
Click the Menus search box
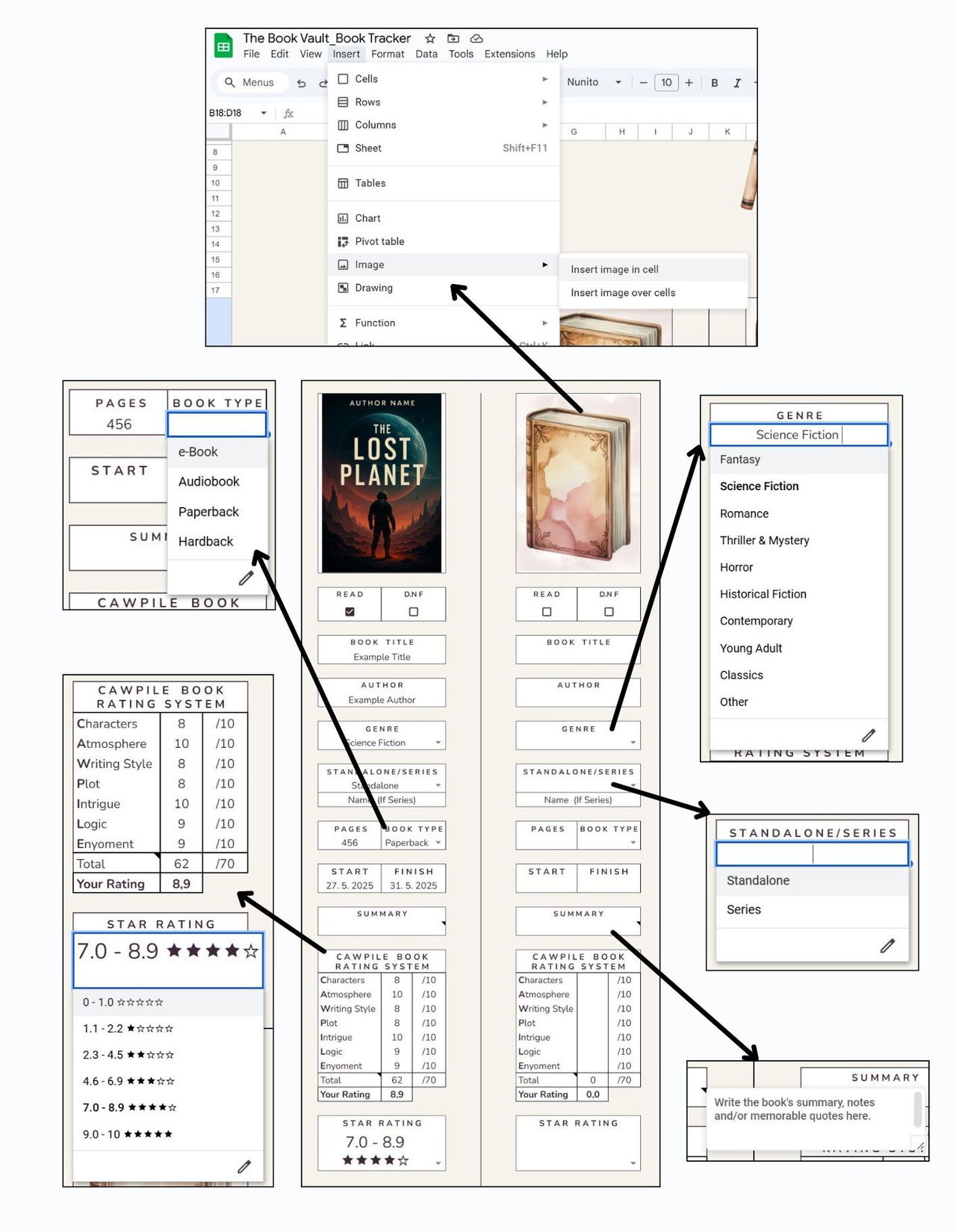point(252,82)
